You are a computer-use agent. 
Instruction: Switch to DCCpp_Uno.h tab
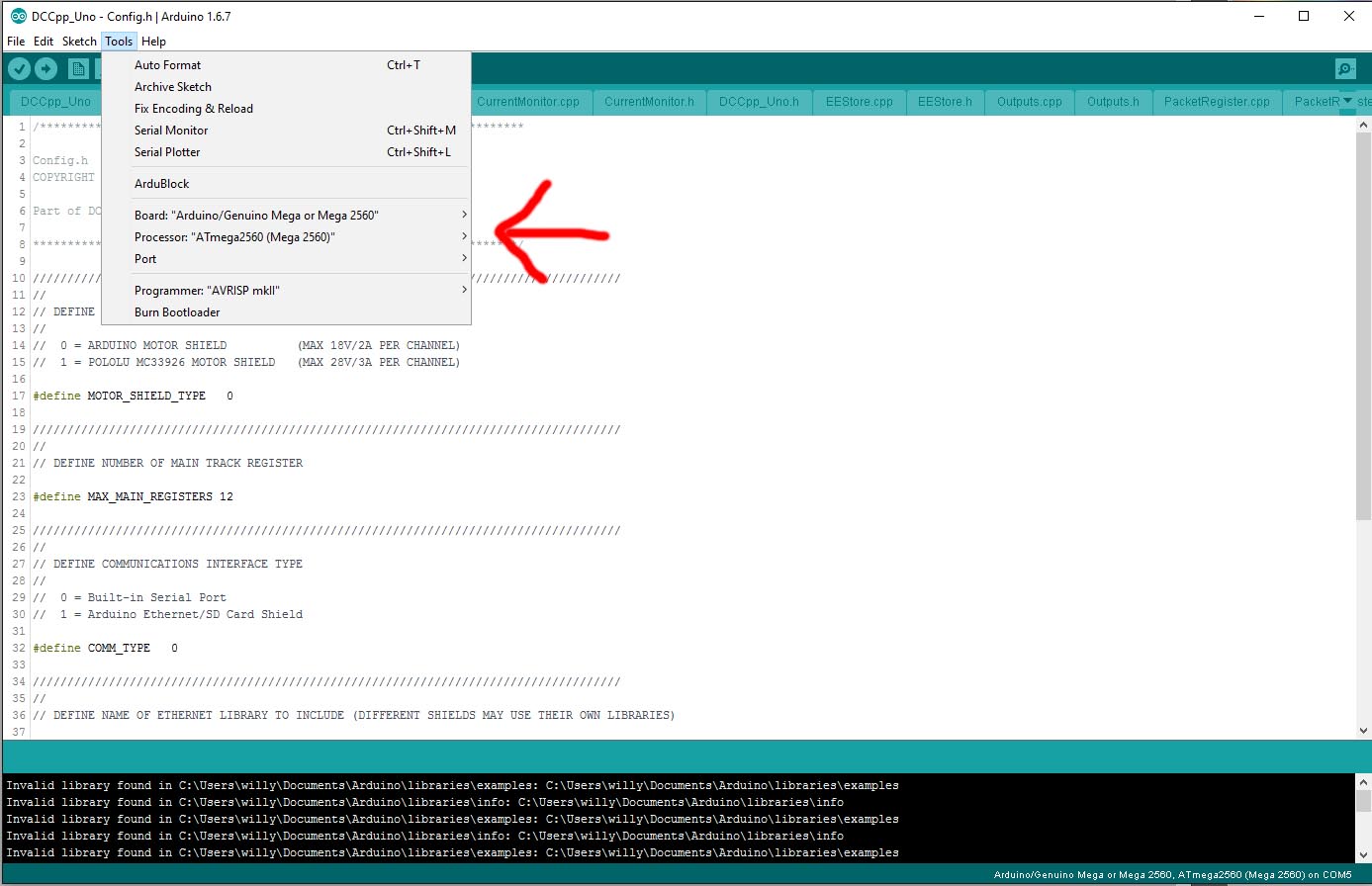coord(759,101)
